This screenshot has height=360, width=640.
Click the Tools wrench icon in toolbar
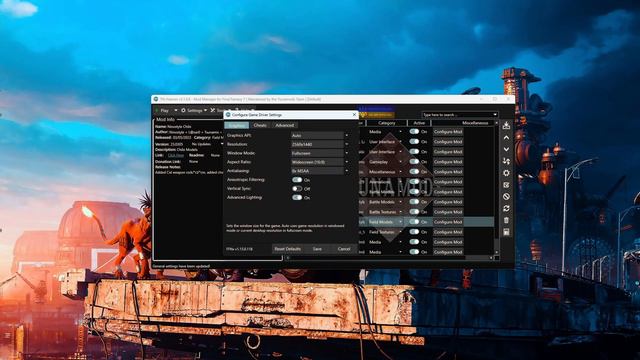pyautogui.click(x=213, y=110)
